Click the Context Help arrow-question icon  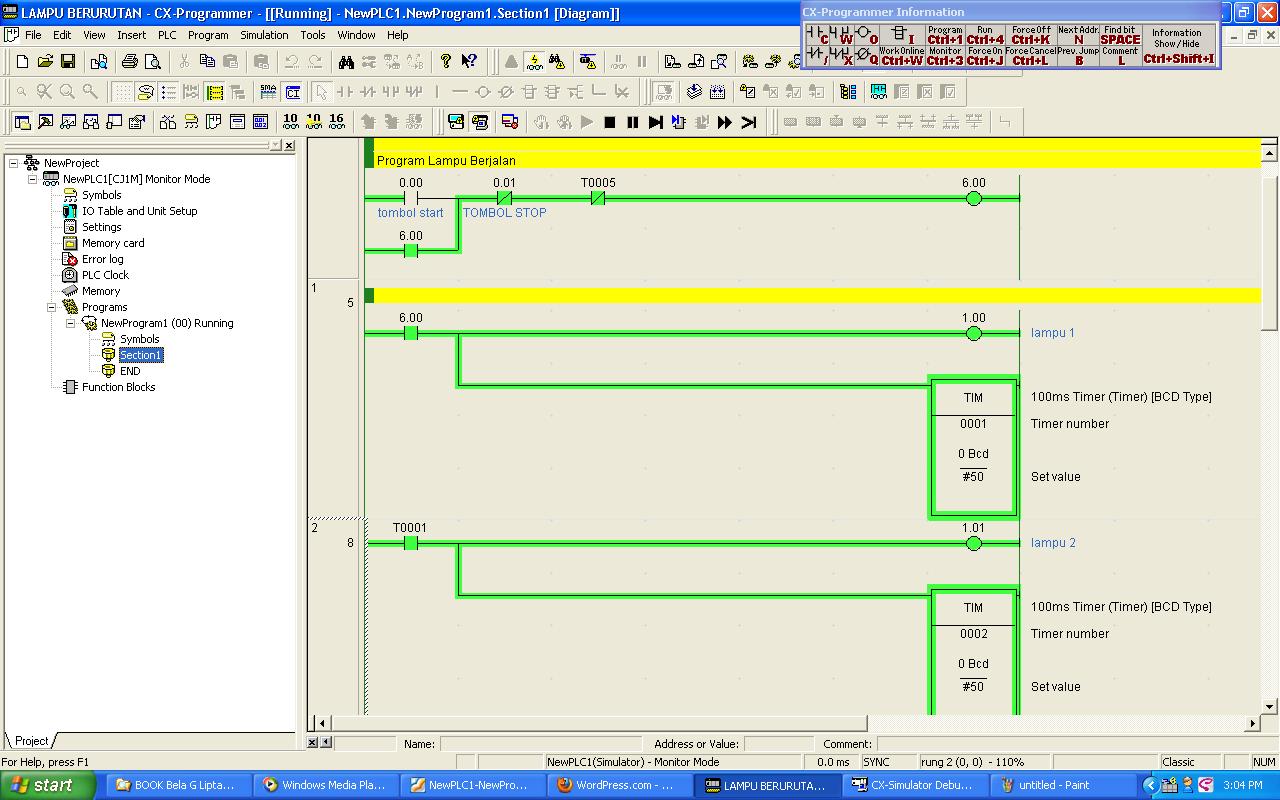pos(469,62)
